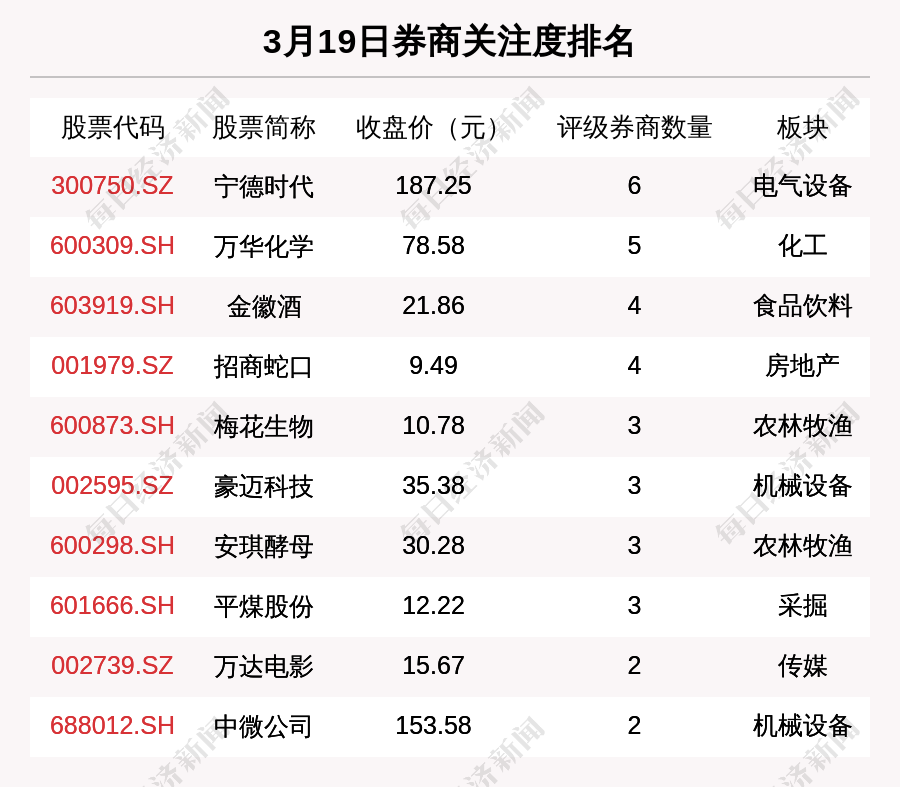This screenshot has height=787, width=900.
Task: Select the 板块 column header
Action: [x=802, y=128]
